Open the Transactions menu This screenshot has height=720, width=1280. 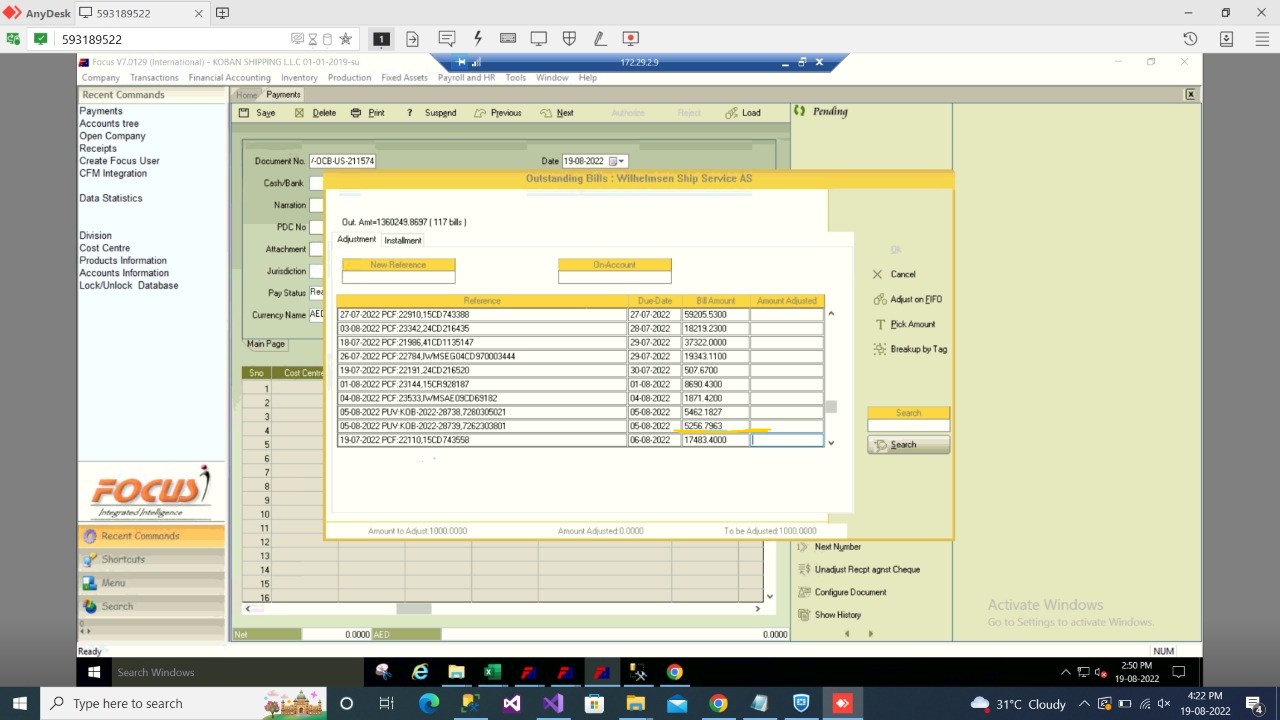(154, 78)
